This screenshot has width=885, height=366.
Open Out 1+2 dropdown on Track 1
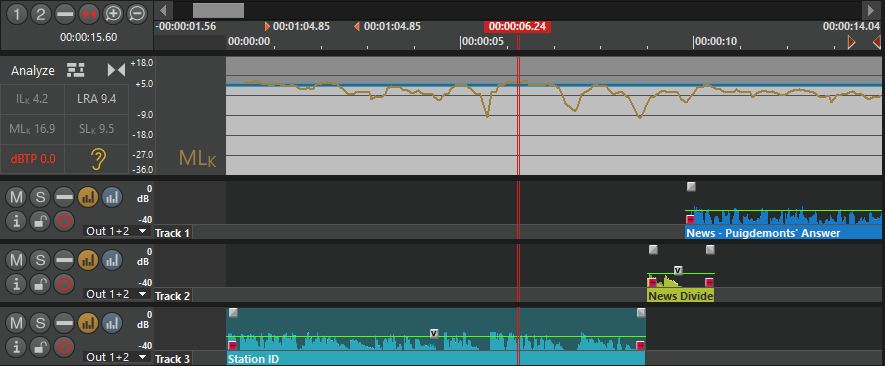[x=116, y=231]
